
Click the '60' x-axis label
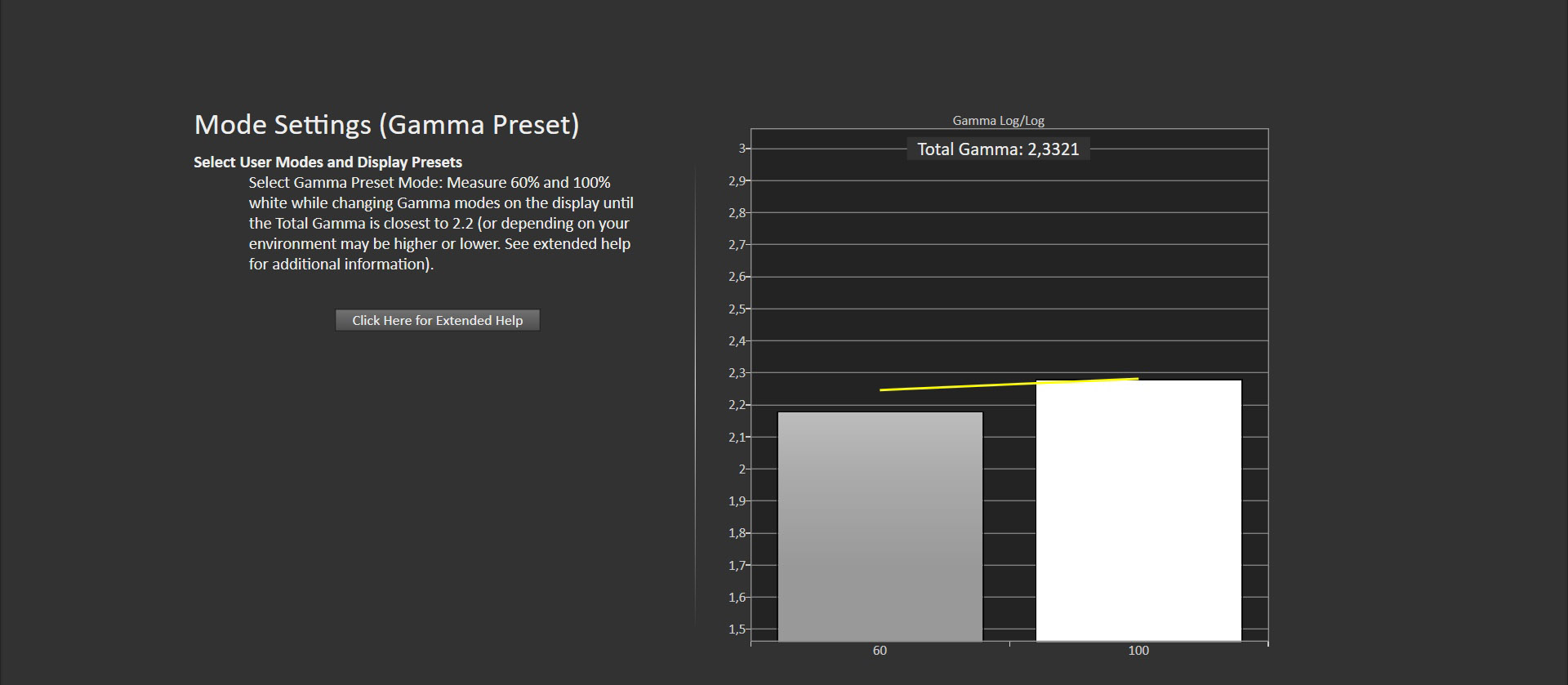[880, 651]
